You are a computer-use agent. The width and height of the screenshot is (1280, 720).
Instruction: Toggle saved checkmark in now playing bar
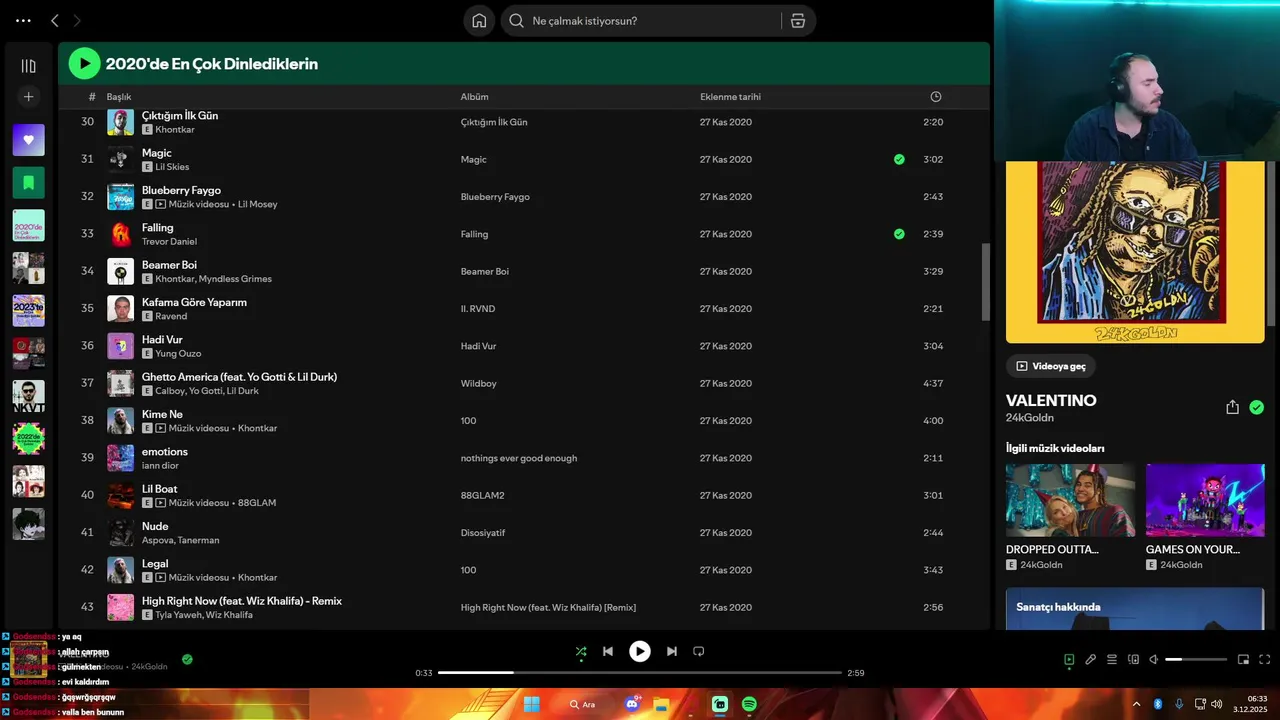(187, 659)
